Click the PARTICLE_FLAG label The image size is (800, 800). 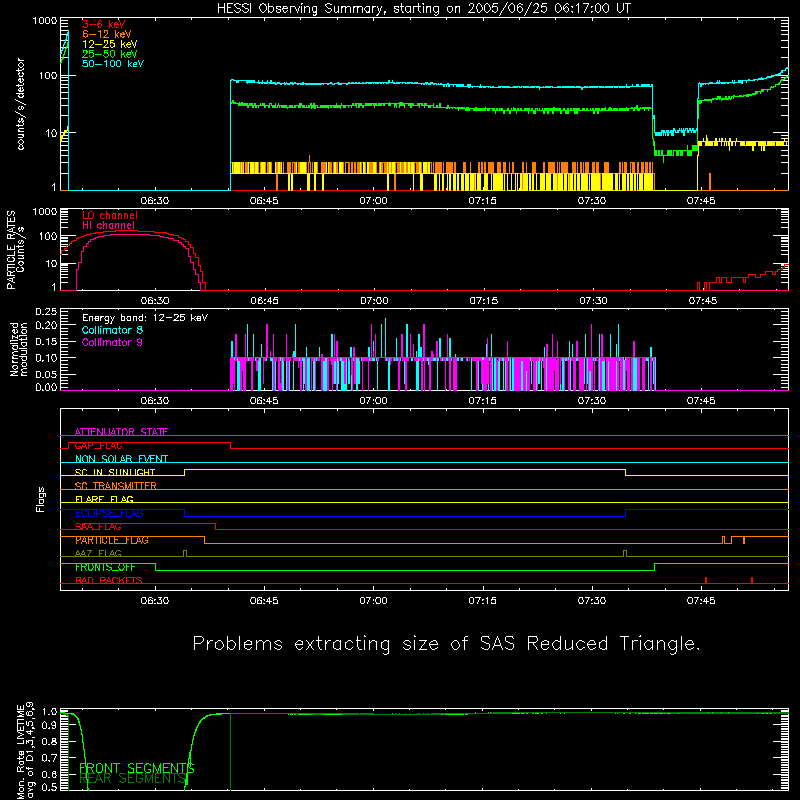click(112, 540)
